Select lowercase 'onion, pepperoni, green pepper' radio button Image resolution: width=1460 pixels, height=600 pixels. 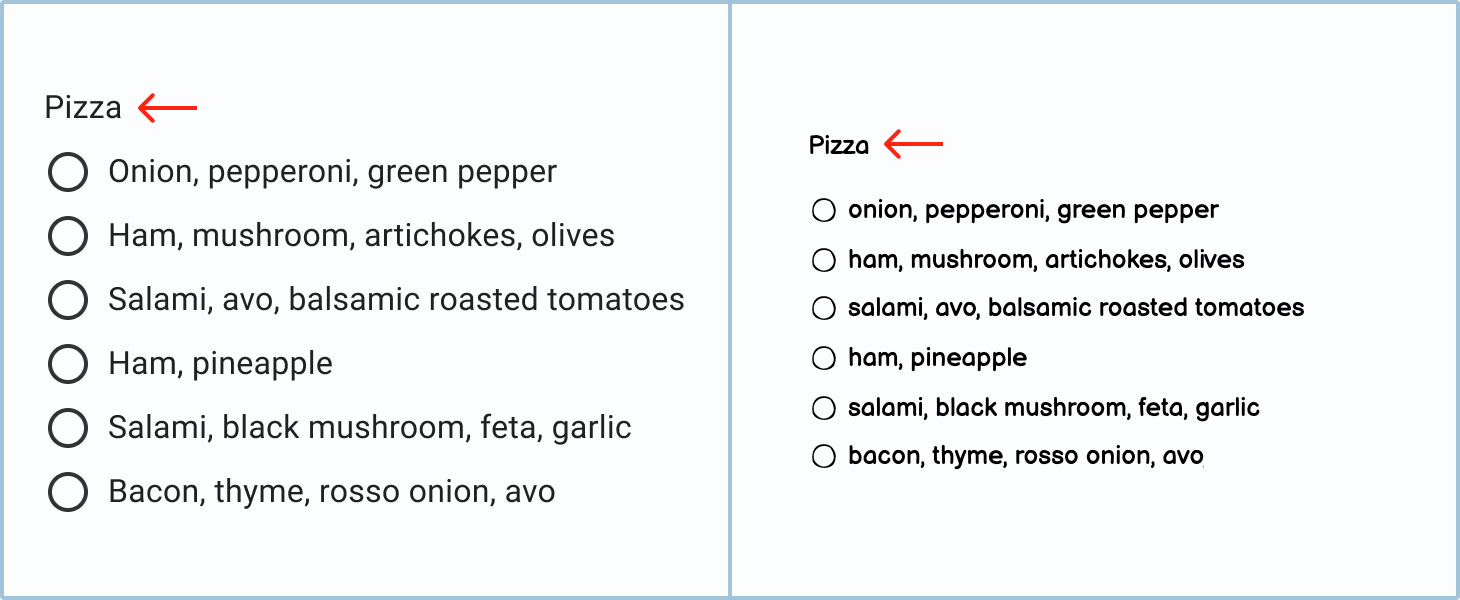tap(823, 211)
